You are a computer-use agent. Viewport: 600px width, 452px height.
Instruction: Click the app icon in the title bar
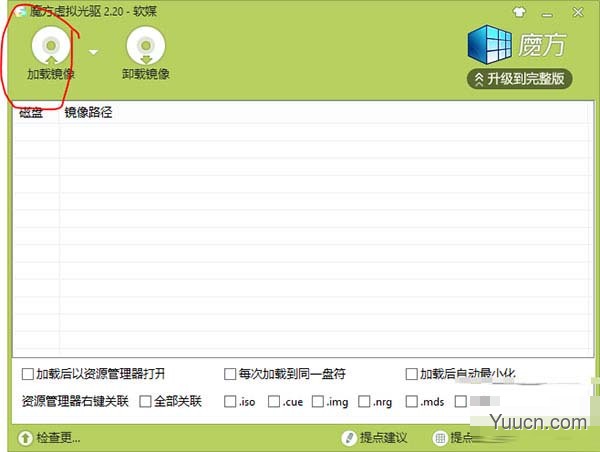pyautogui.click(x=21, y=12)
